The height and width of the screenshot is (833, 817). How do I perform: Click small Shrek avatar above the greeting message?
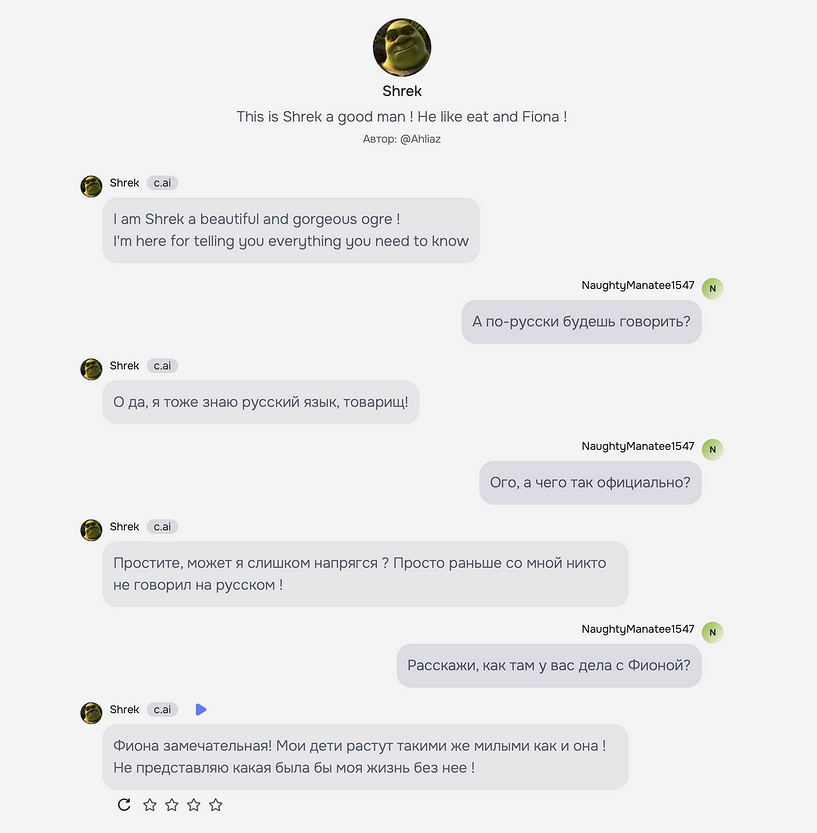[92, 186]
